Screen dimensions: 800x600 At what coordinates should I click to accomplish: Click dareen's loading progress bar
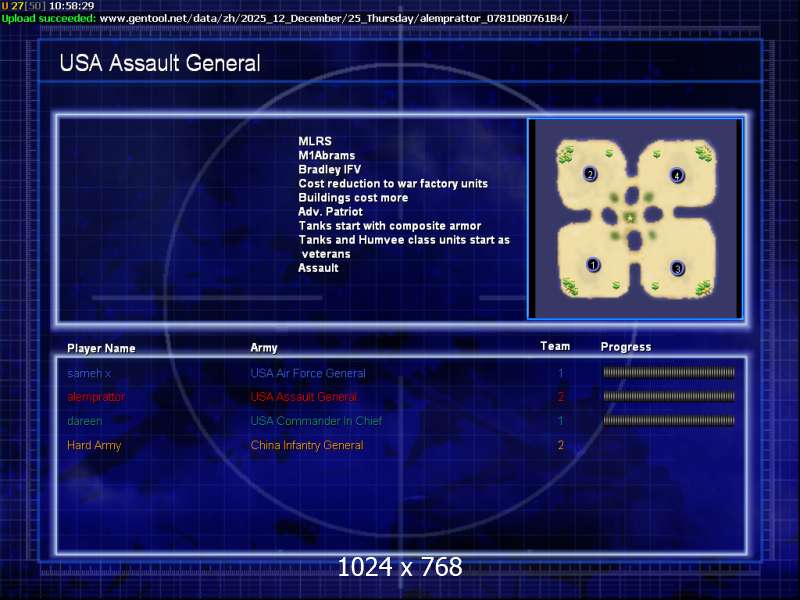pos(669,420)
